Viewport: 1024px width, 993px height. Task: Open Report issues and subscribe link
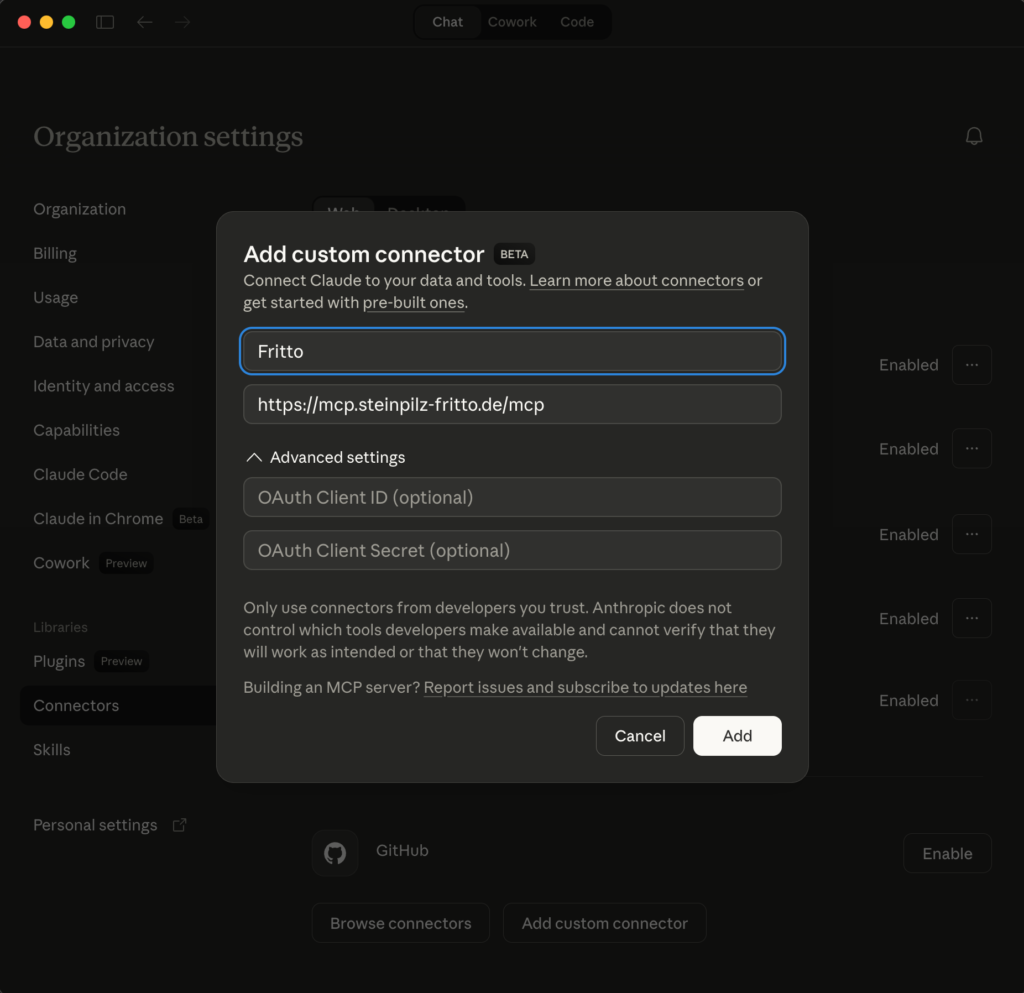(585, 688)
